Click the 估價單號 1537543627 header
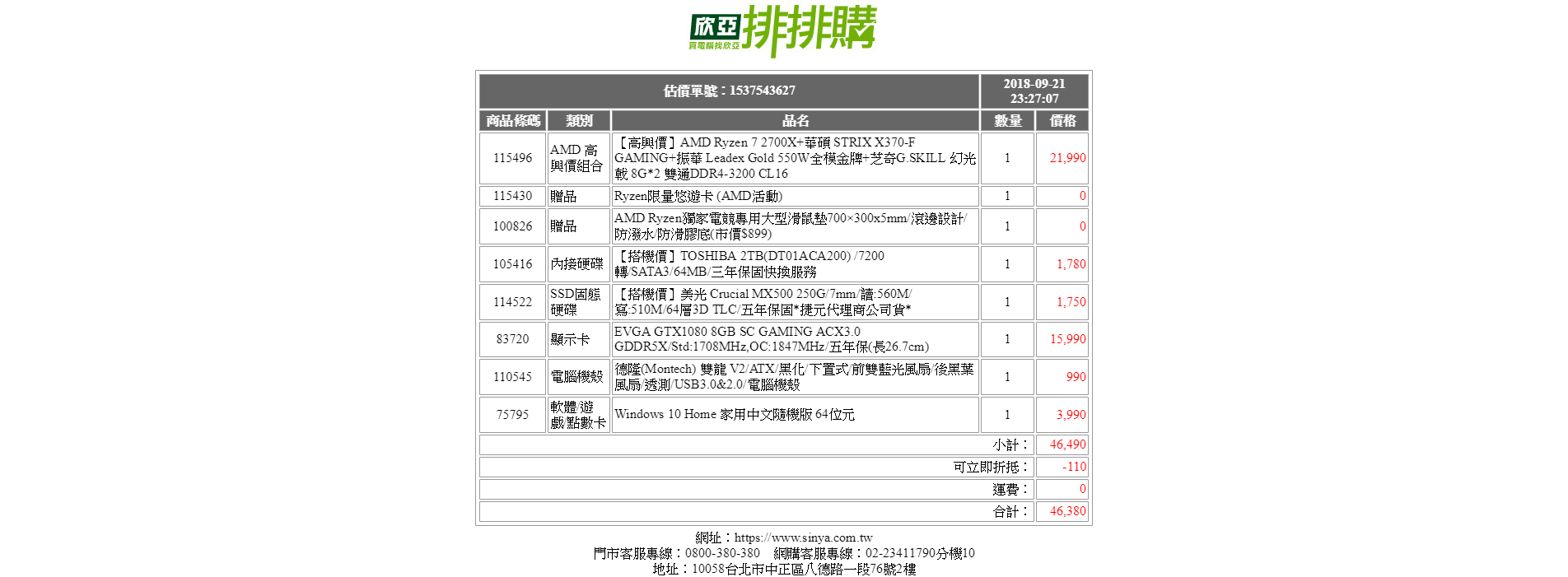Screen dimensions: 1568x577 [729, 91]
